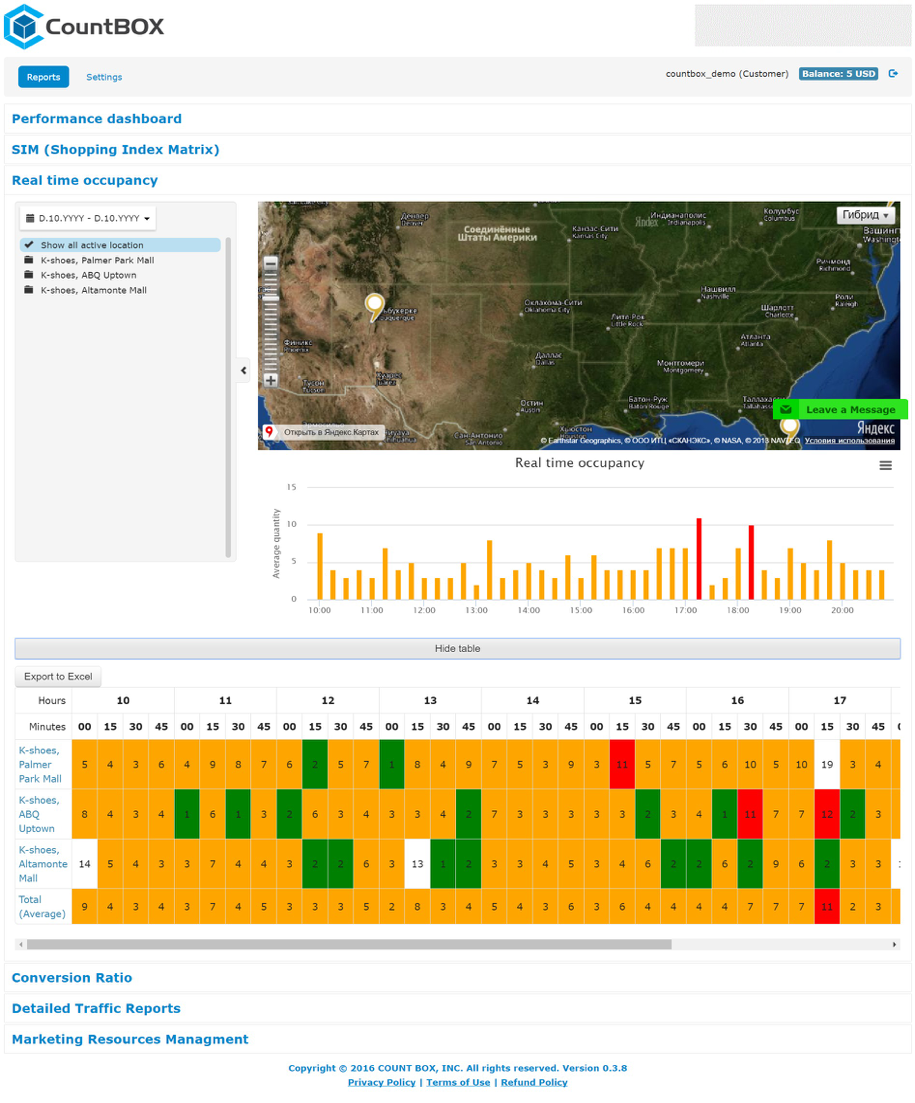The width and height of the screenshot is (915, 1103).
Task: Click the logout icon next to balance
Action: pos(893,74)
